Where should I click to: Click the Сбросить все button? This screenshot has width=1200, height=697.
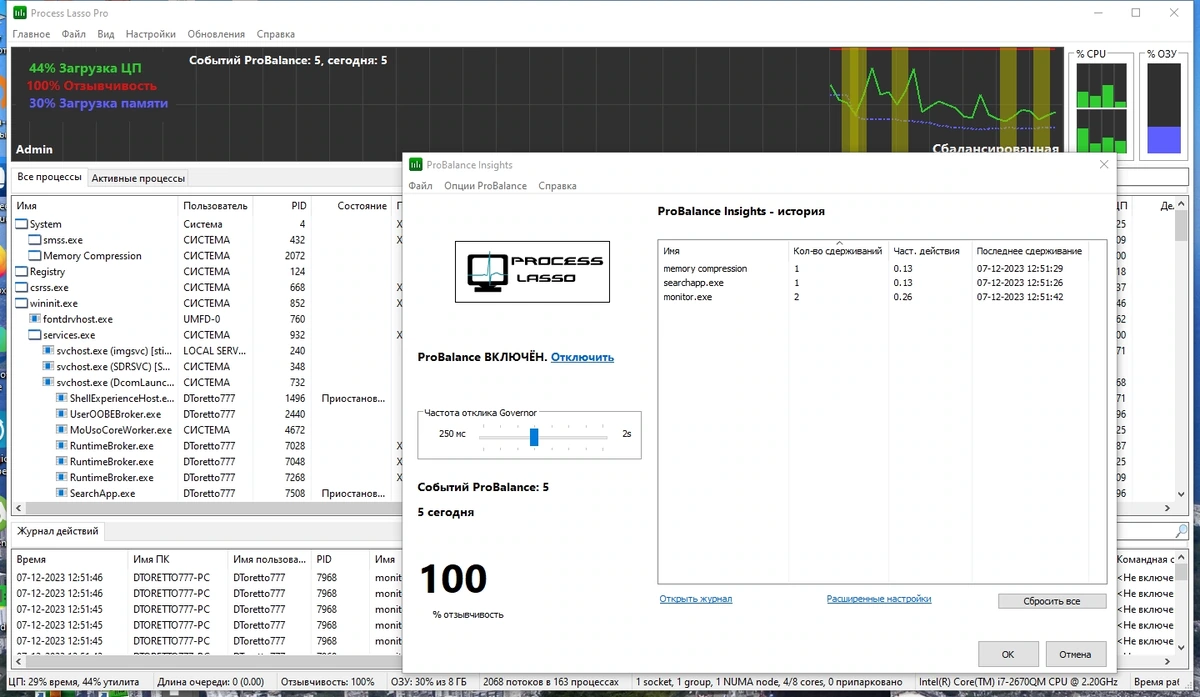[1052, 601]
